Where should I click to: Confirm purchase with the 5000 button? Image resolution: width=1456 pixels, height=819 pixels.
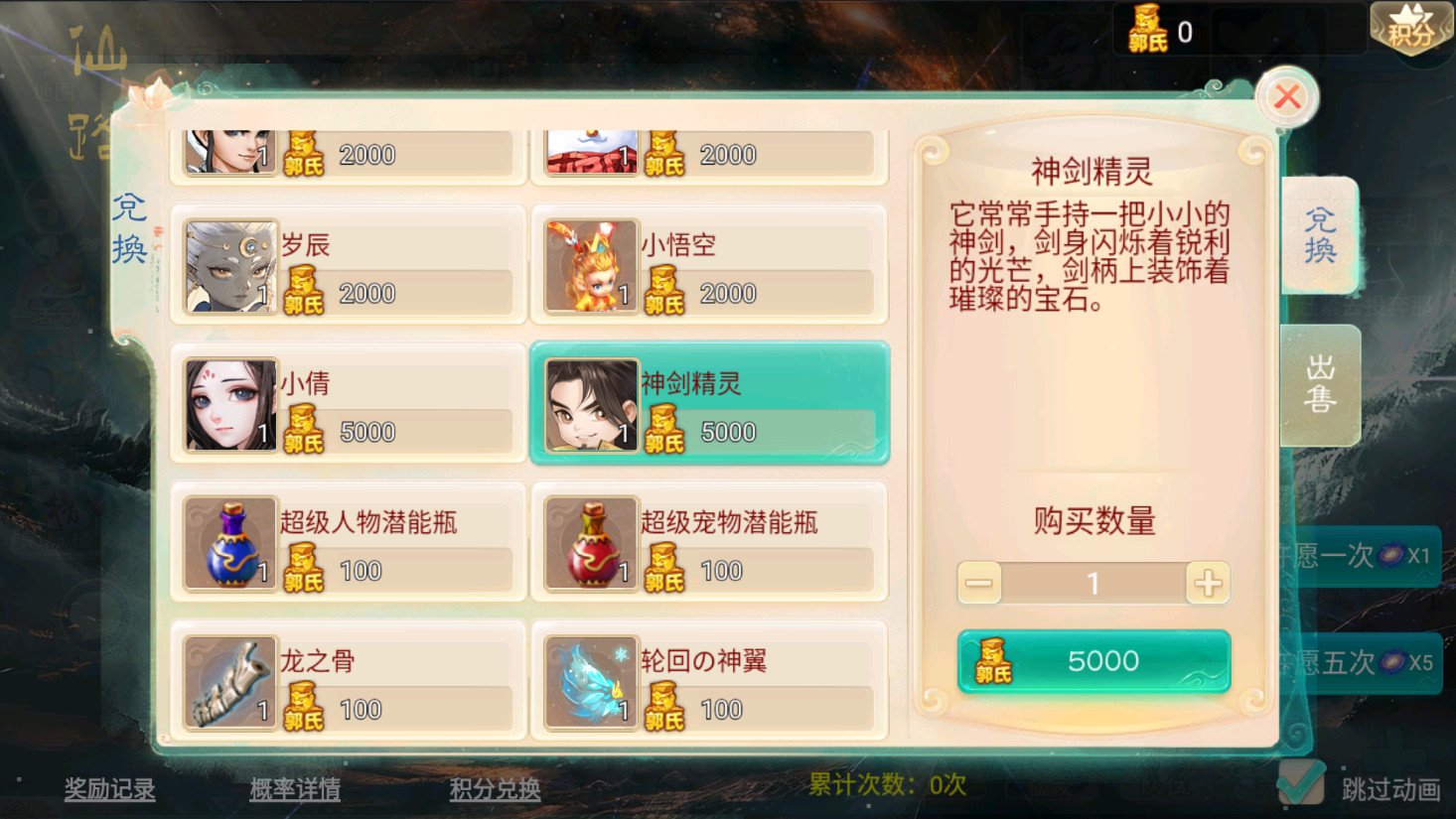point(1093,661)
